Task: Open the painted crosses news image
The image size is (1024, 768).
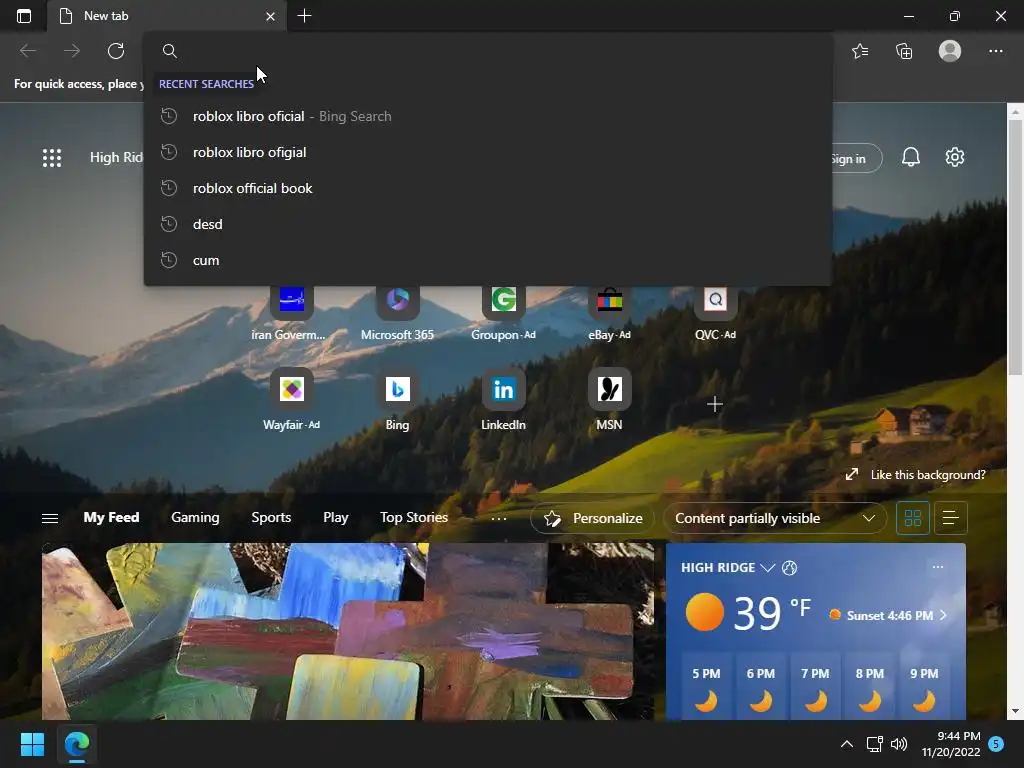Action: coord(347,632)
